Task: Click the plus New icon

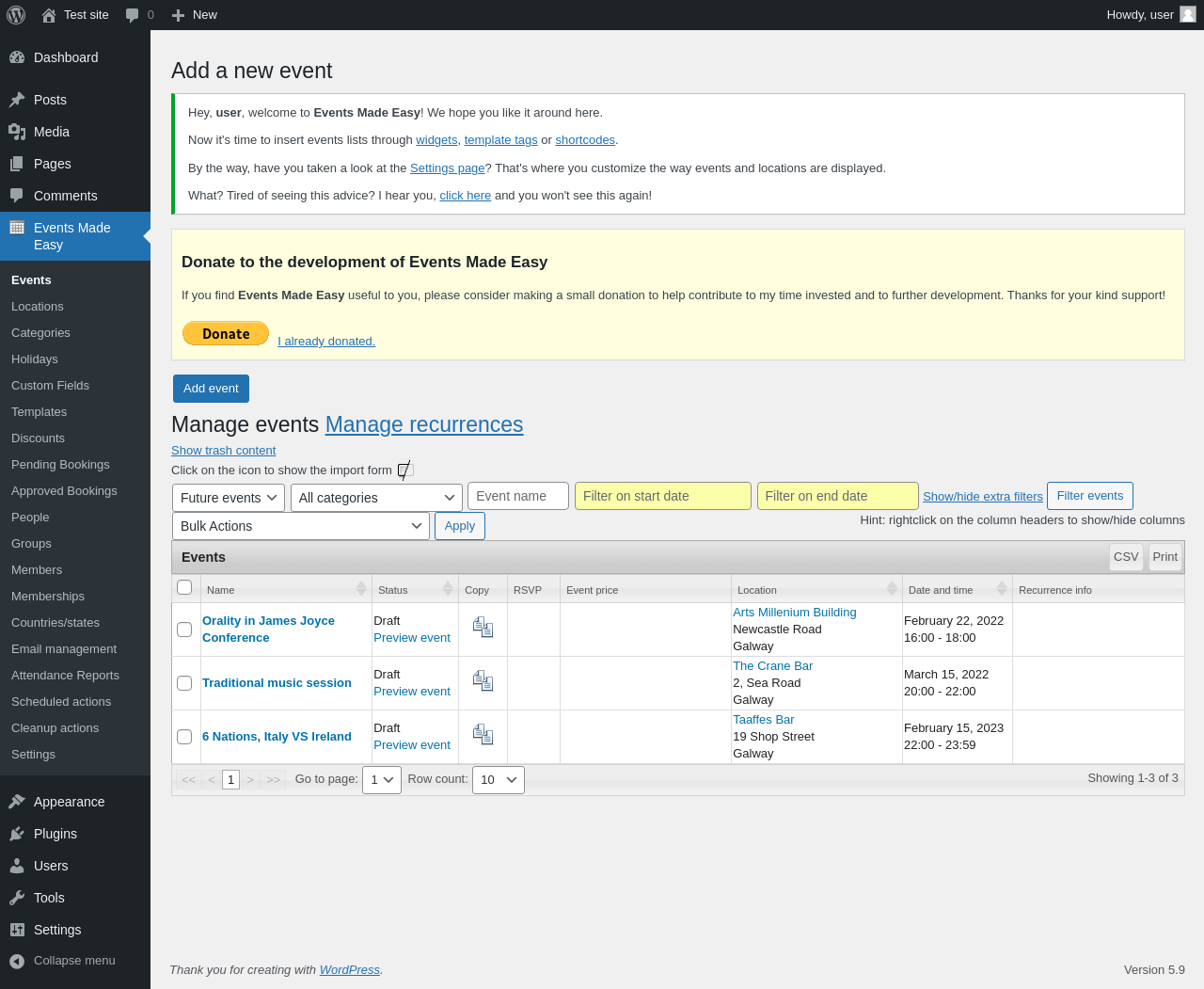Action: pos(178,15)
